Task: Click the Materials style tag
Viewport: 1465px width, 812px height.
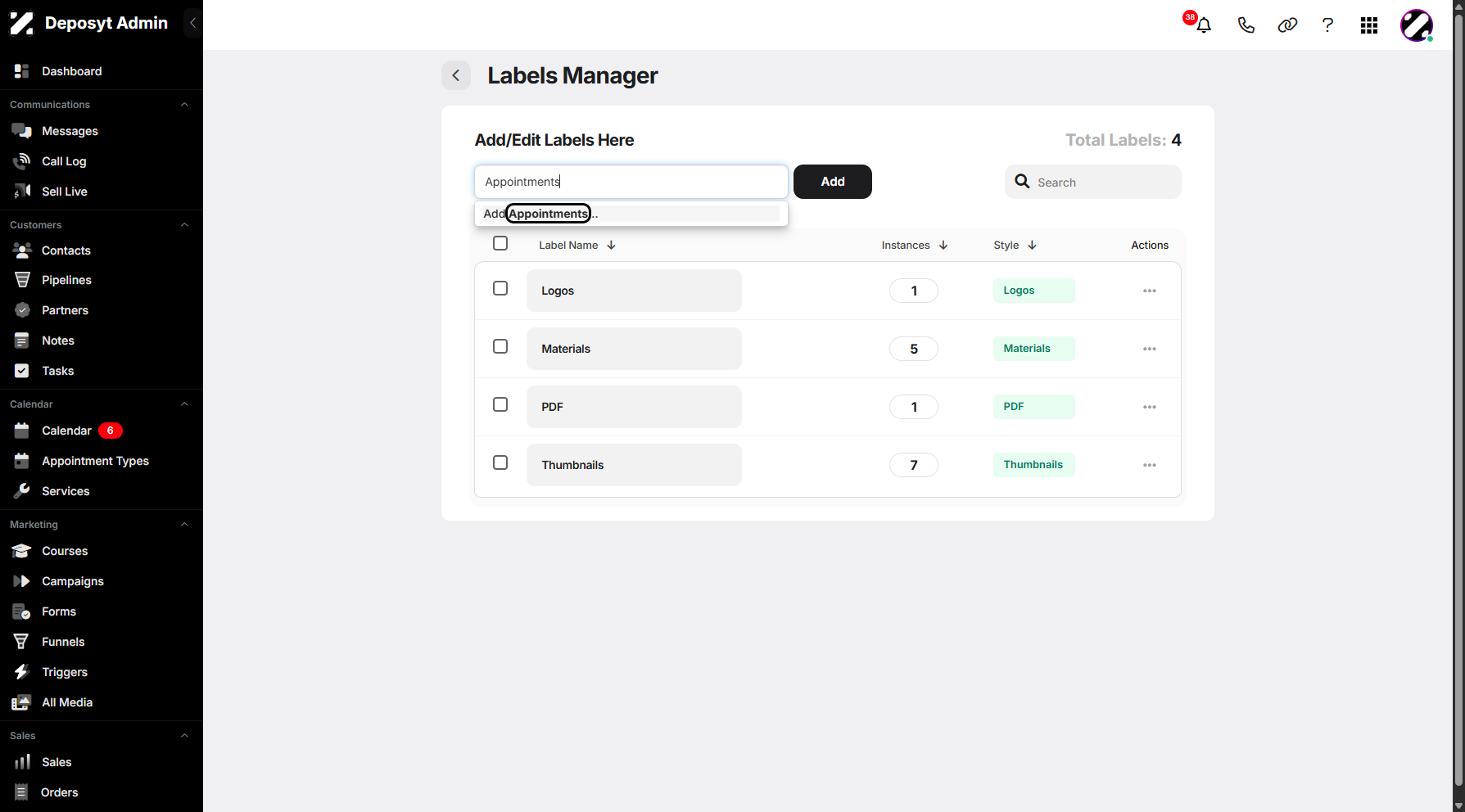Action: point(1034,349)
